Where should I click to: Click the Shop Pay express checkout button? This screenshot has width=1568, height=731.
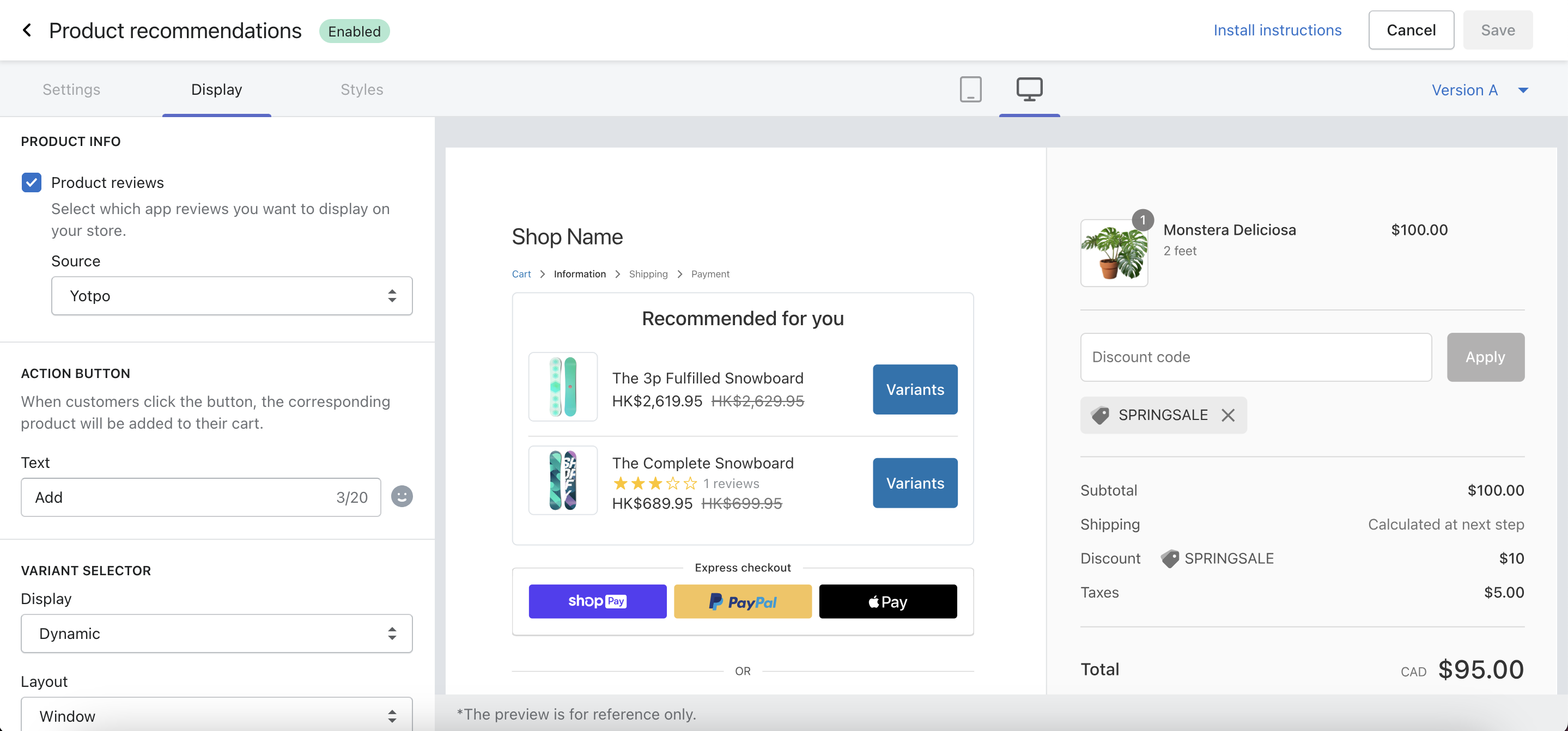(597, 601)
